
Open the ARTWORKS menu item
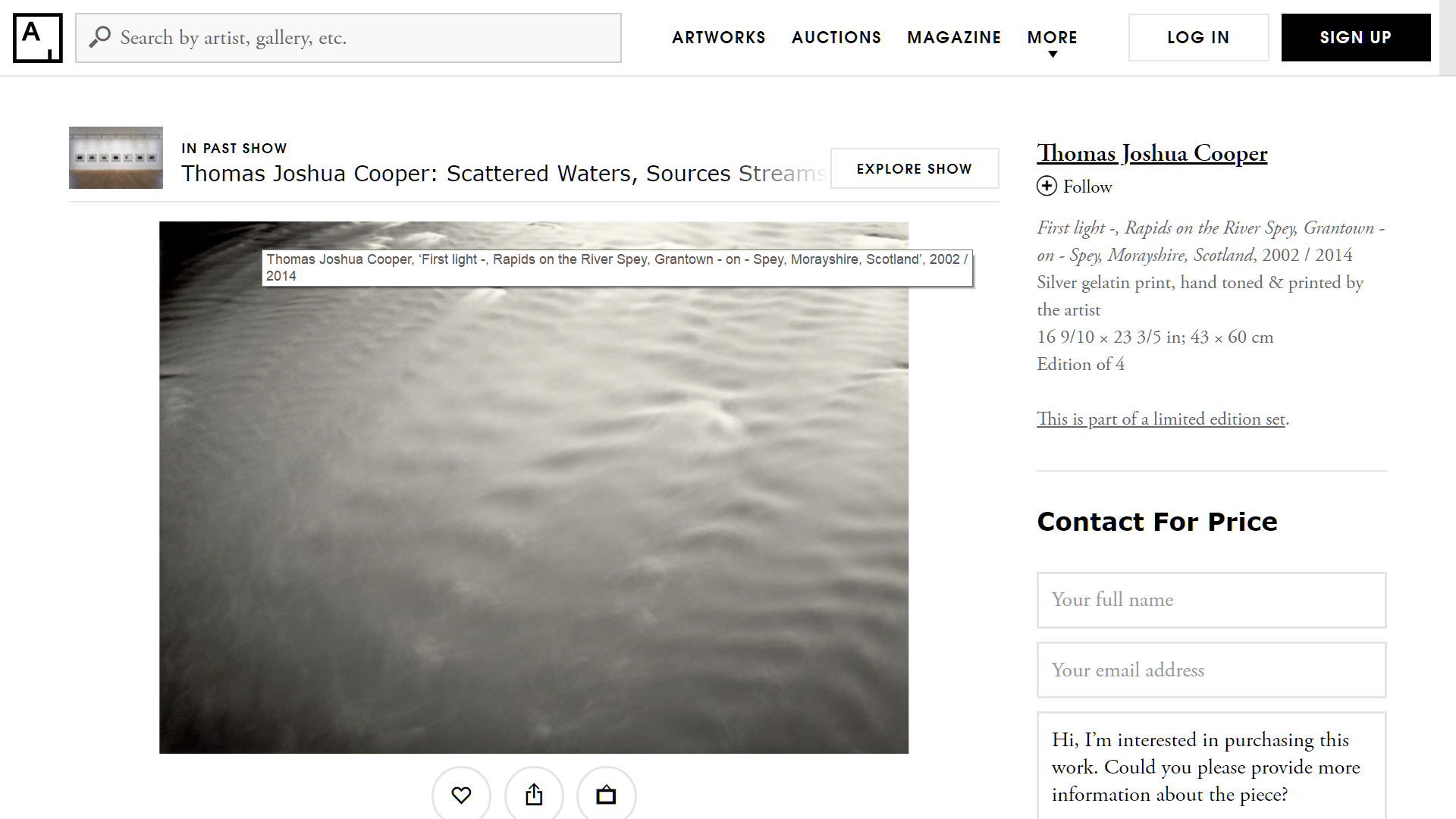718,37
